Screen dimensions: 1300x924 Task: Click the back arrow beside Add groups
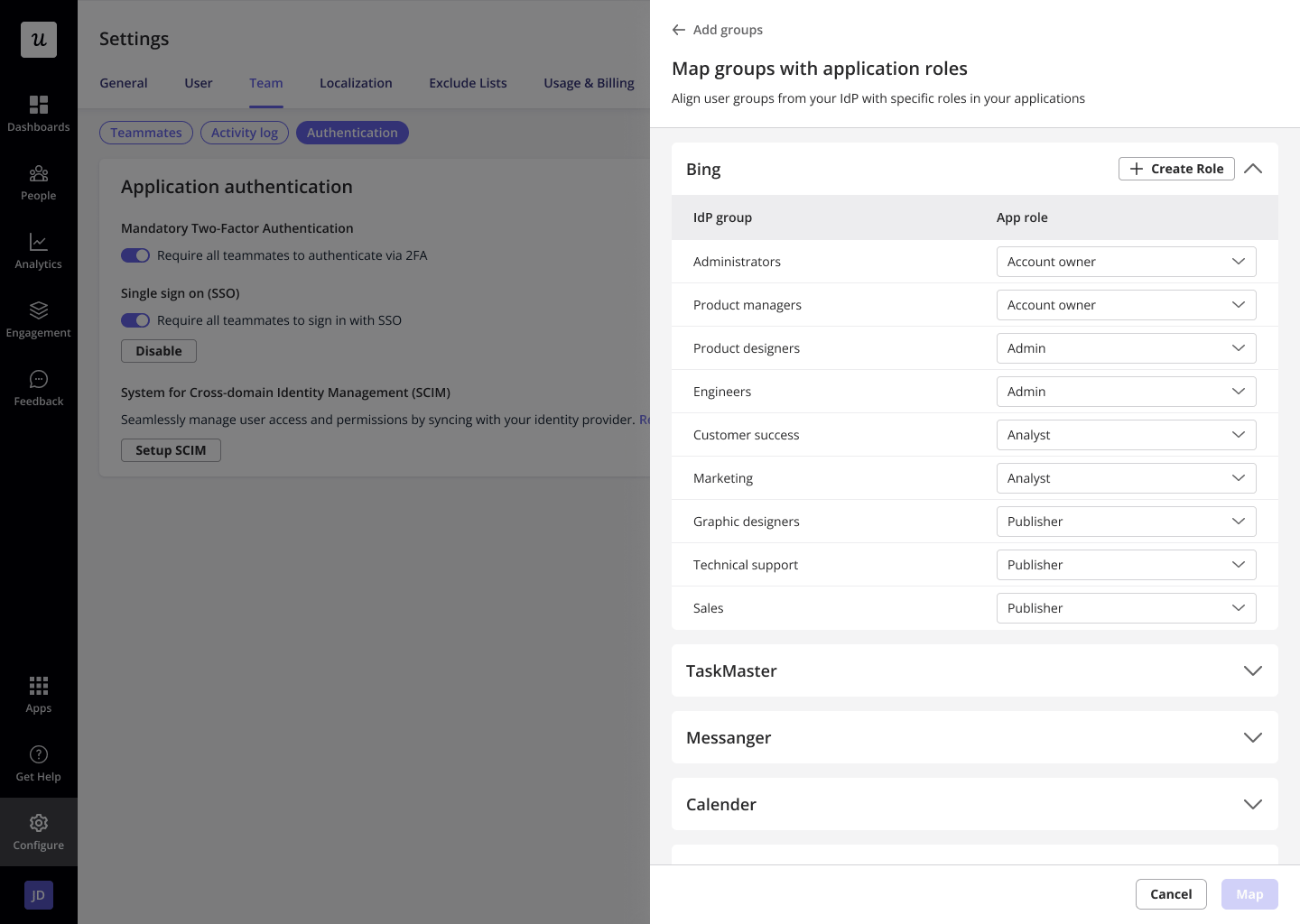pos(679,30)
